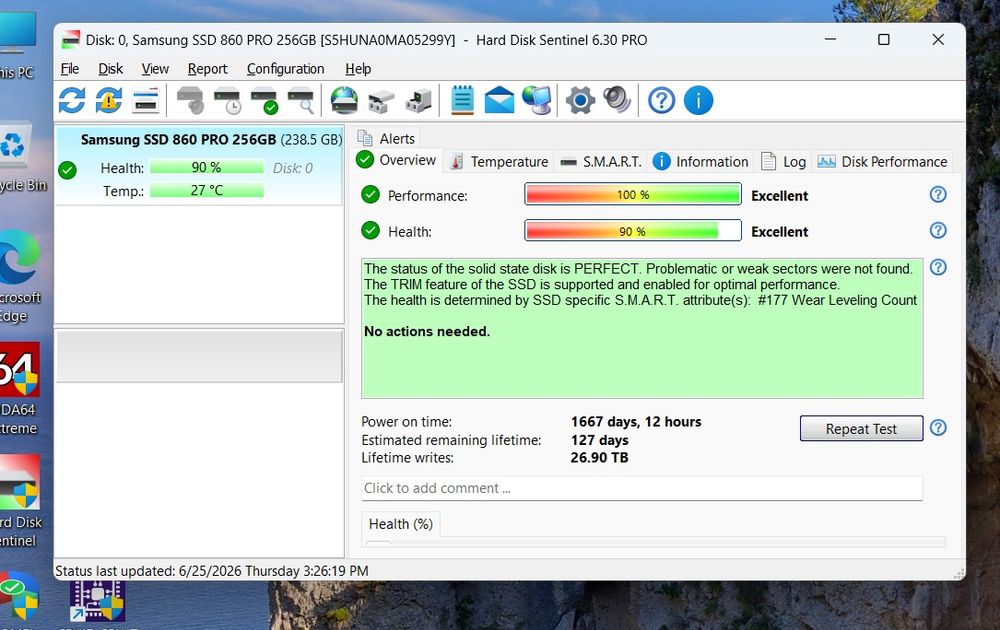The image size is (1000, 630).
Task: Click the 90 % health bar in disk list
Action: click(x=207, y=168)
